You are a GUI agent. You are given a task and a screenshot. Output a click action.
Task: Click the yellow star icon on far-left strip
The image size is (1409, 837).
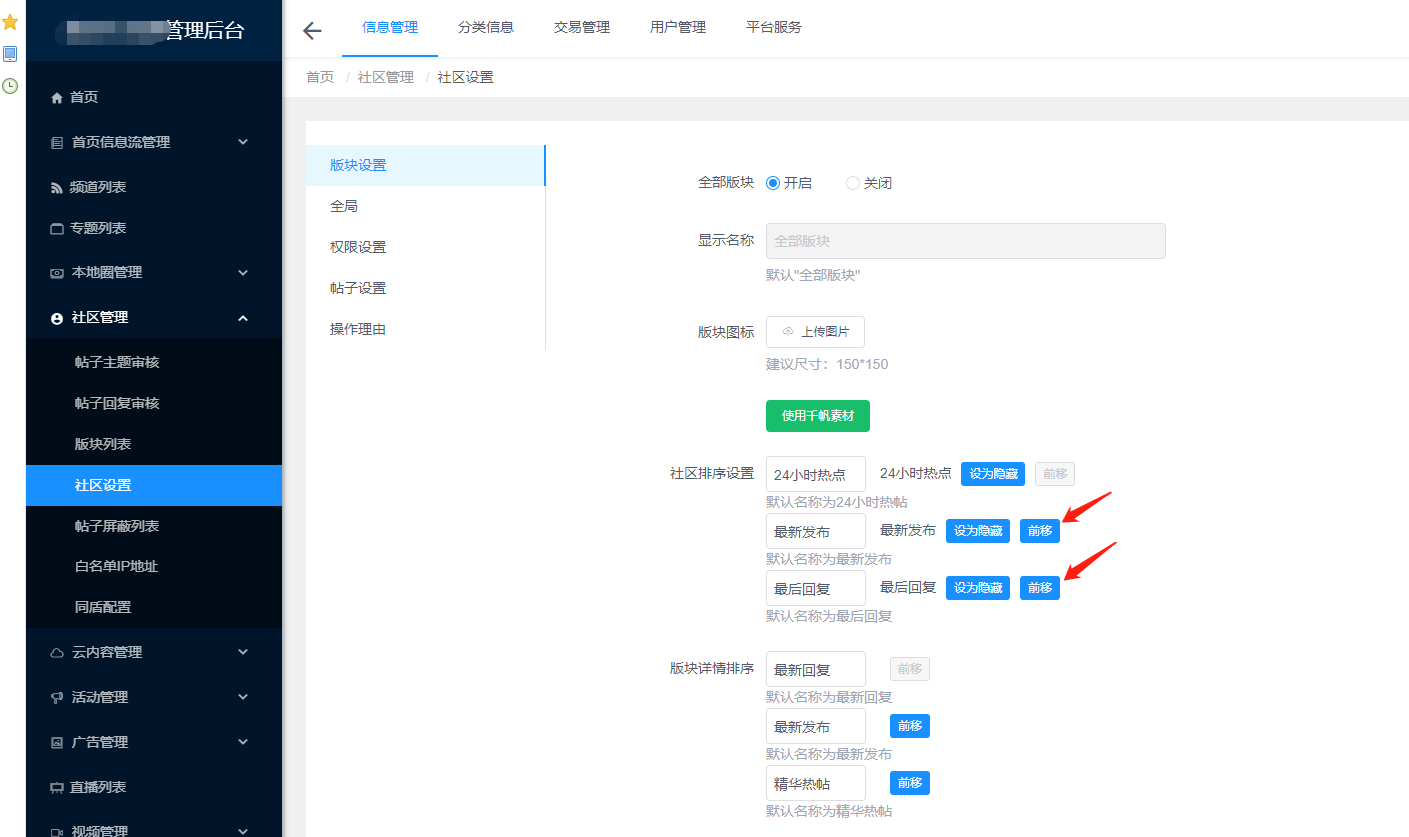point(10,22)
